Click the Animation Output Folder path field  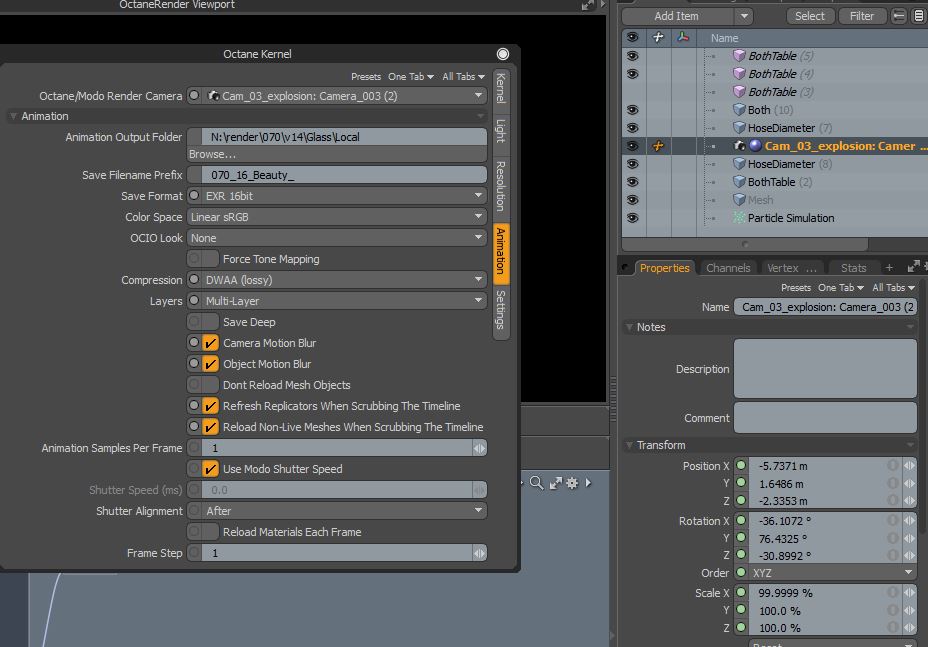pos(344,137)
